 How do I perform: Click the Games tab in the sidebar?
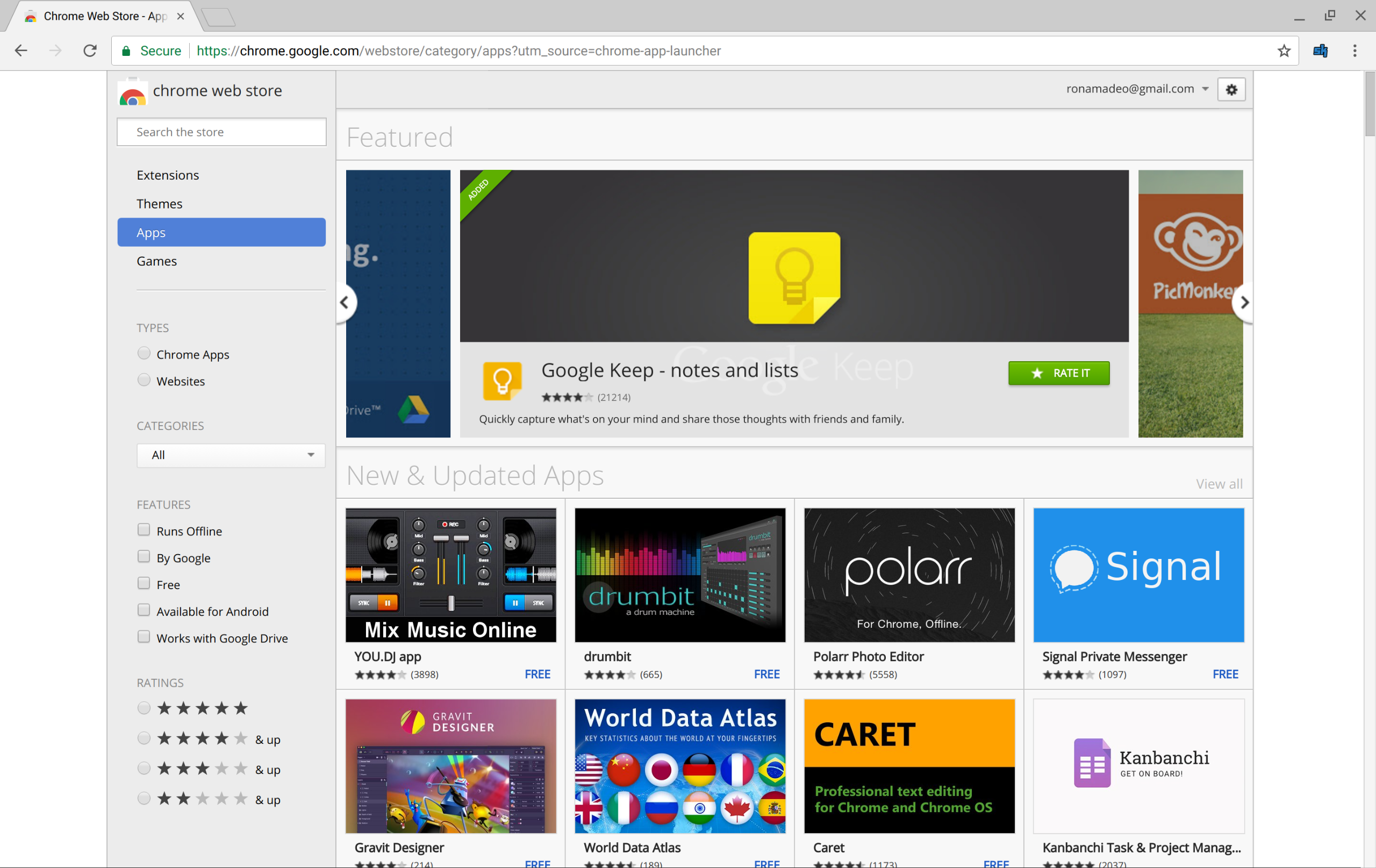click(157, 261)
